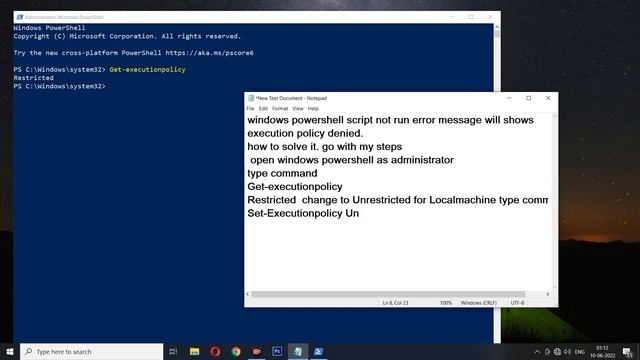Switch to the PowerShell taskbar icon
Screen dimensions: 640x360
[318, 351]
